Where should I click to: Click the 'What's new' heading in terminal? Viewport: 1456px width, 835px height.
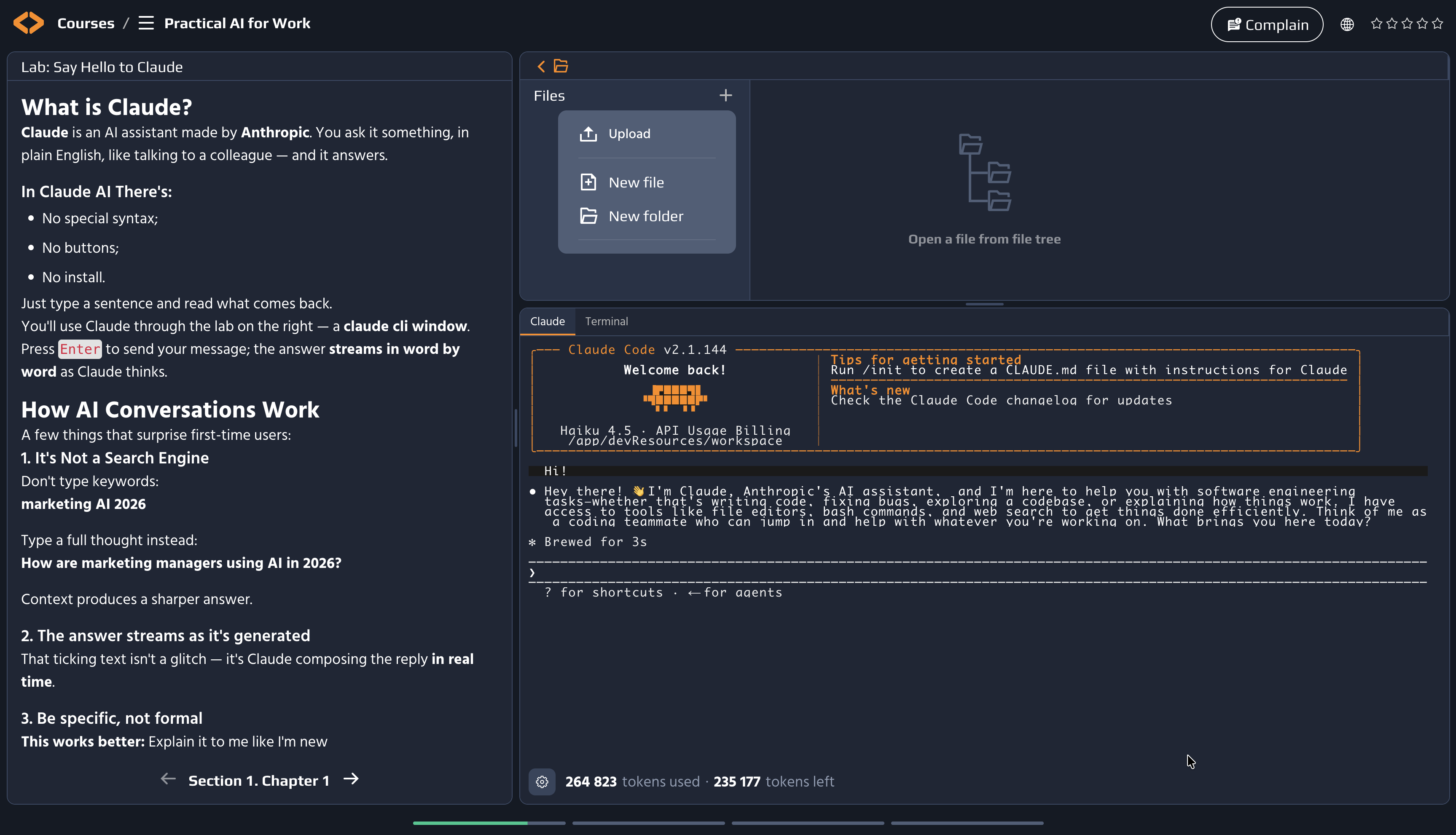pos(870,390)
